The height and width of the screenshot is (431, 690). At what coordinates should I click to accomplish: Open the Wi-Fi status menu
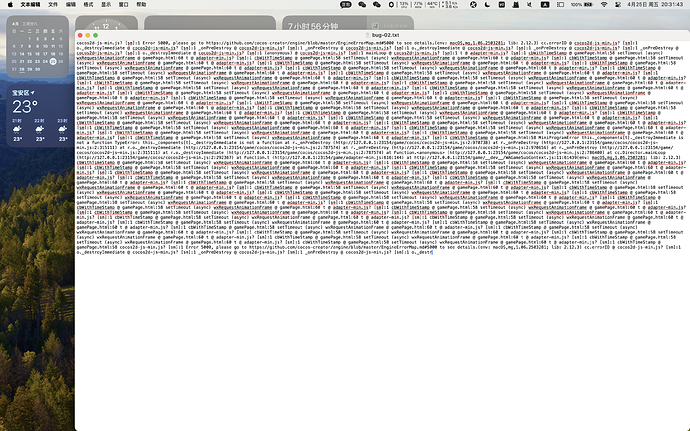(x=604, y=4)
